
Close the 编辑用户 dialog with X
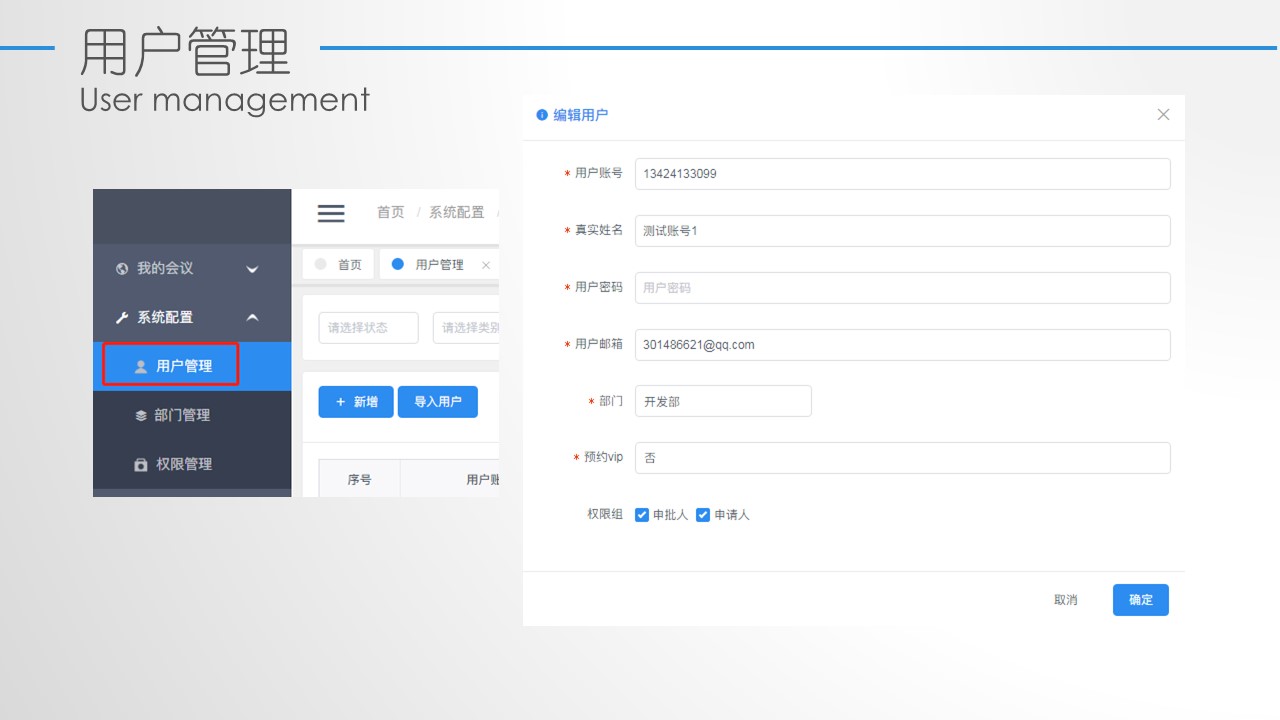[1163, 115]
